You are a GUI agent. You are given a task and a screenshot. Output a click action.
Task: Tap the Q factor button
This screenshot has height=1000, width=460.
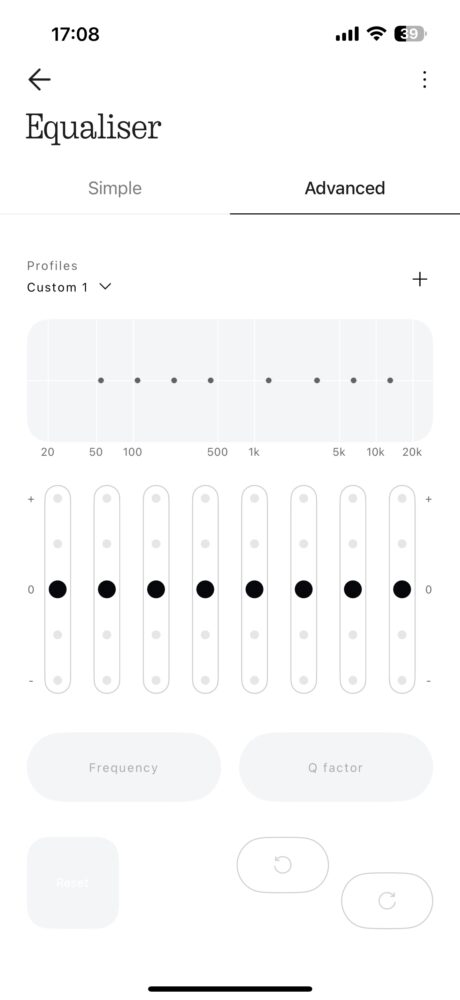tap(336, 767)
